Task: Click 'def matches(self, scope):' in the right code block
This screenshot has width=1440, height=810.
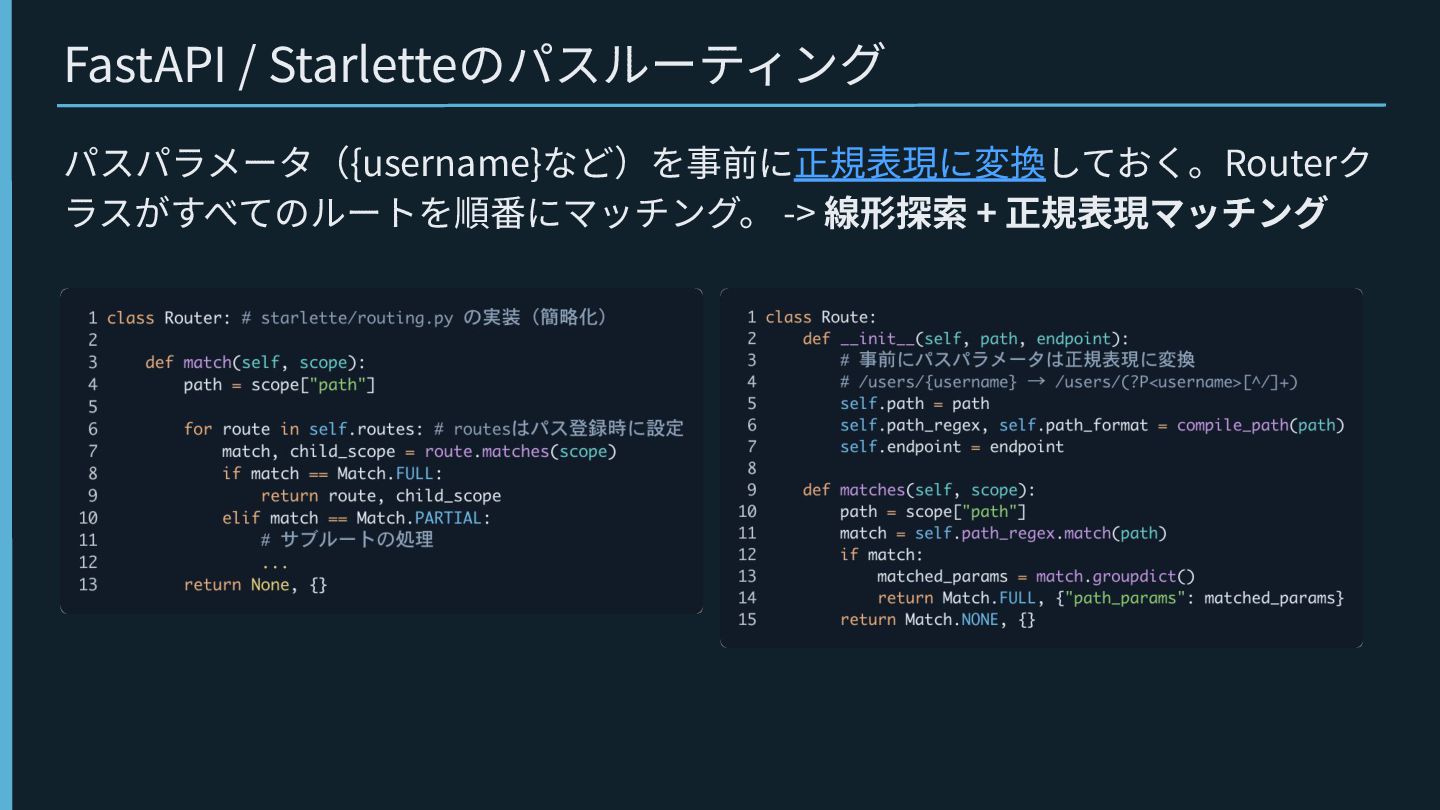Action: click(x=918, y=490)
